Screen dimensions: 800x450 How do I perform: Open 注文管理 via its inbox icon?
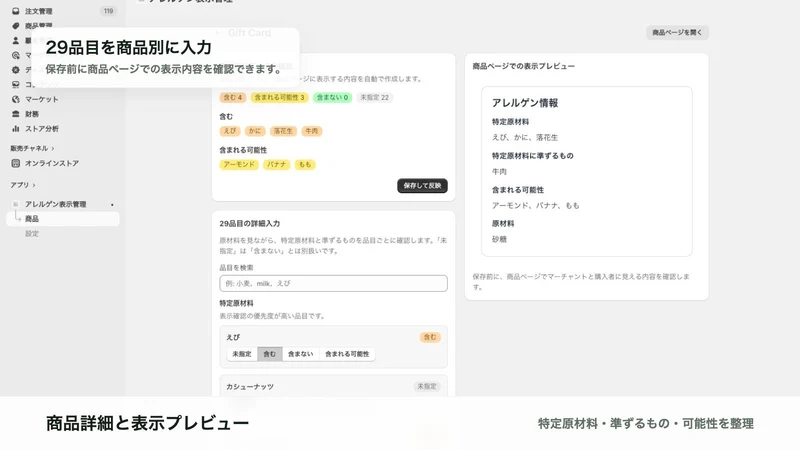(16, 11)
